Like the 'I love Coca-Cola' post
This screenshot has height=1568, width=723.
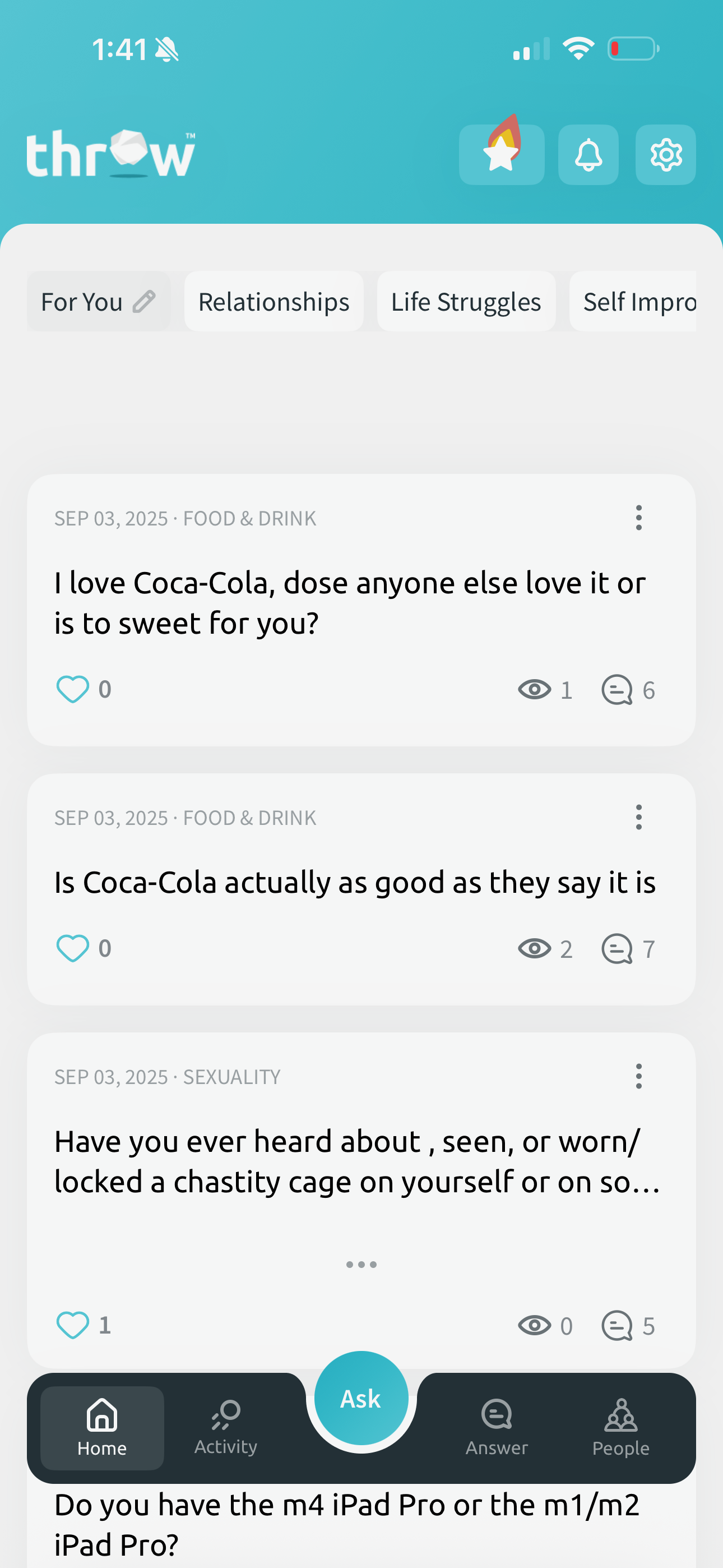click(72, 689)
